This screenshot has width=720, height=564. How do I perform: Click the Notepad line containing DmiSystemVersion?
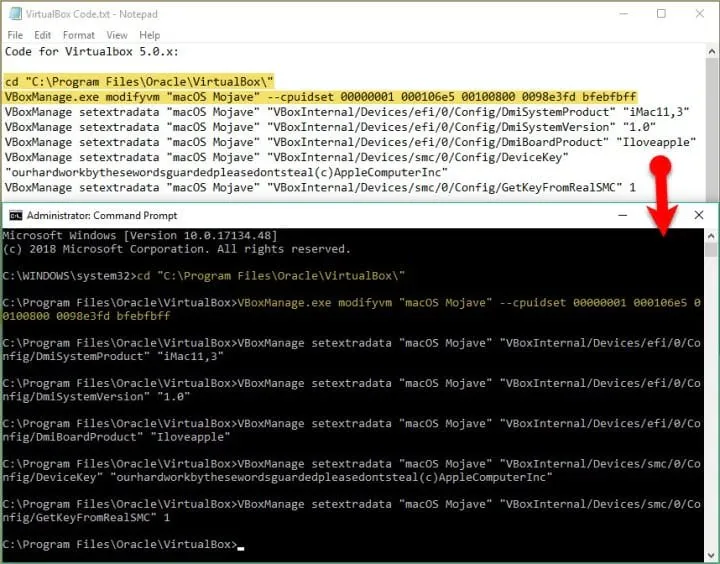[x=330, y=127]
